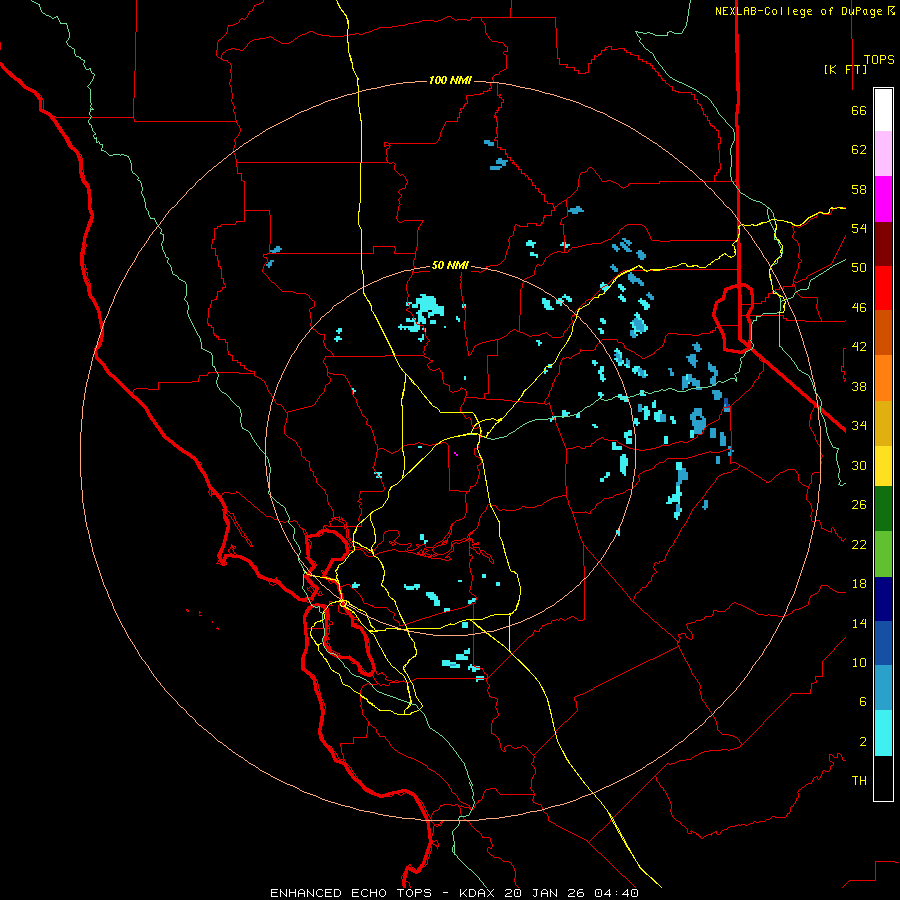Click the "10" legend value

[x=859, y=663]
